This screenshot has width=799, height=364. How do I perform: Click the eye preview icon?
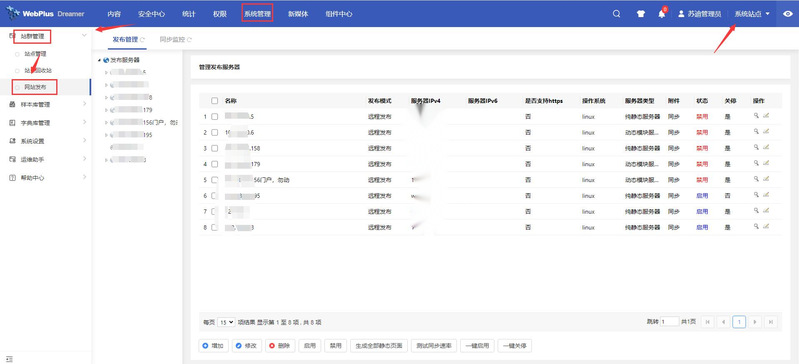coord(787,14)
